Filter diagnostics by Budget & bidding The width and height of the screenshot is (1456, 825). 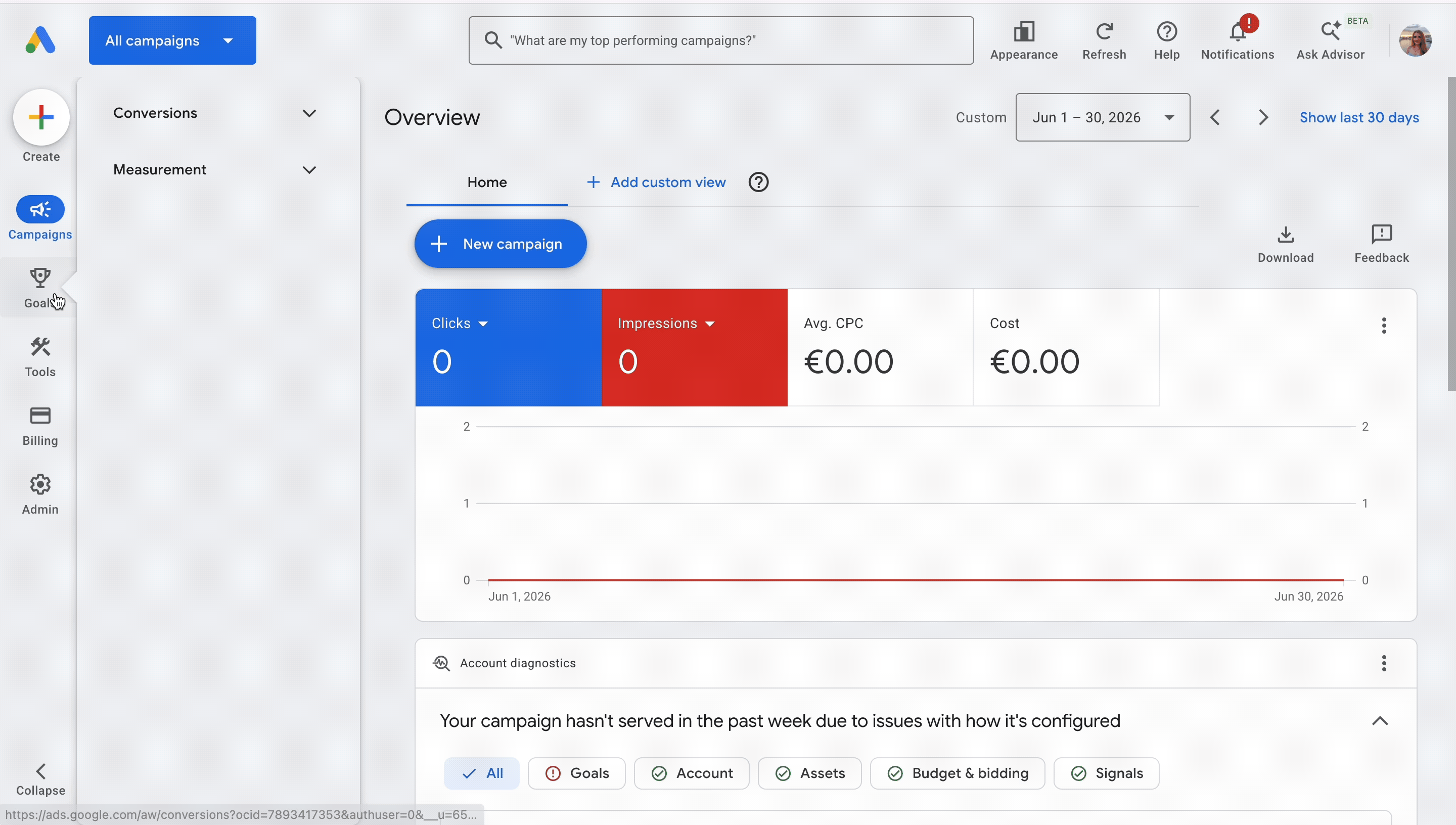(x=957, y=773)
